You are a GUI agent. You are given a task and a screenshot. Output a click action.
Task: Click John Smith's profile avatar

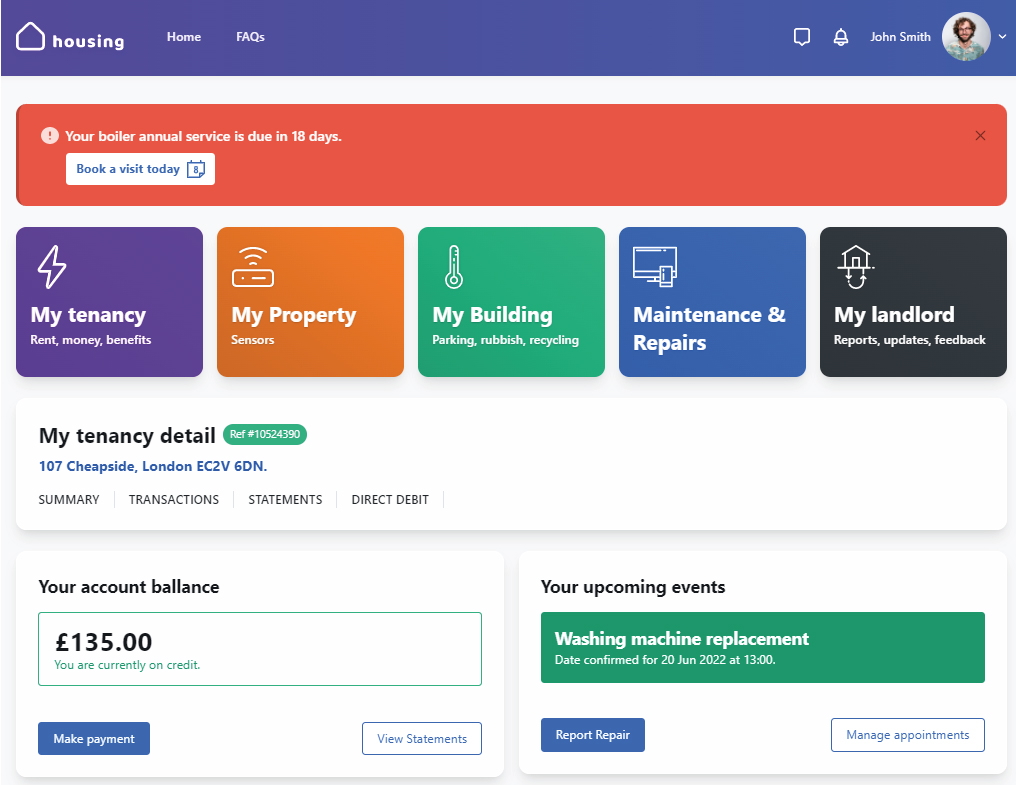pos(966,37)
